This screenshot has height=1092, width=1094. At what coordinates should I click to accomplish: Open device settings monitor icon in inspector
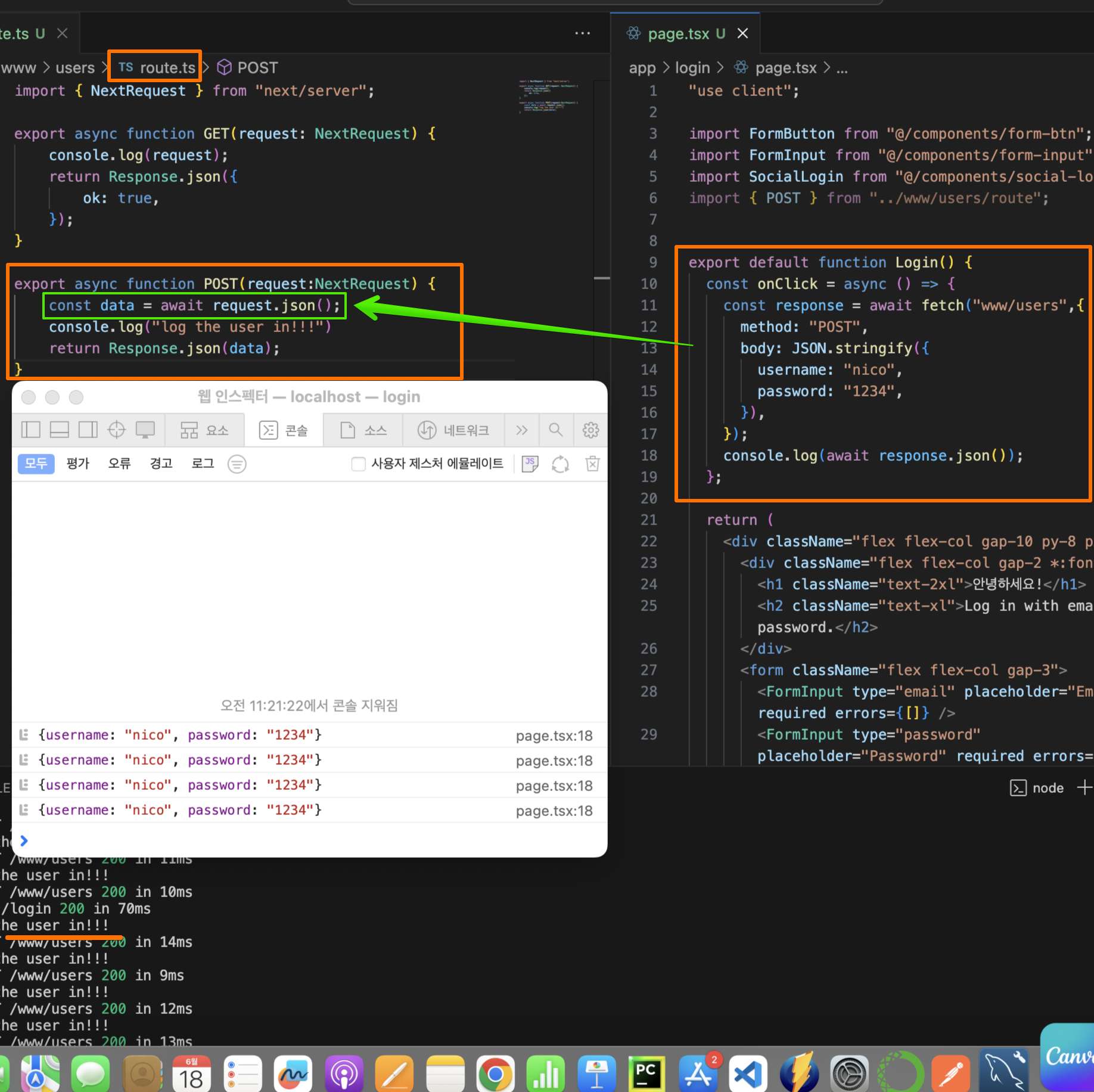tap(145, 430)
